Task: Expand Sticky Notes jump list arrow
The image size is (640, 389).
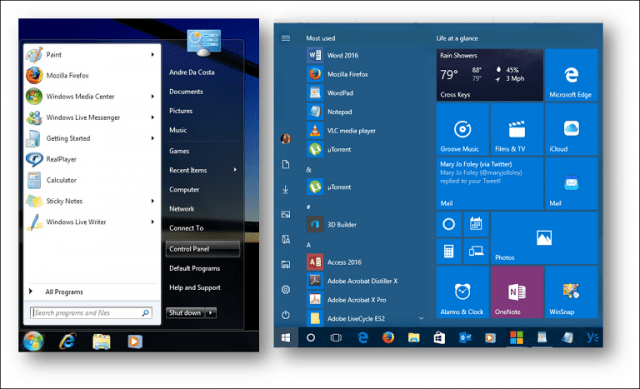Action: tap(153, 201)
